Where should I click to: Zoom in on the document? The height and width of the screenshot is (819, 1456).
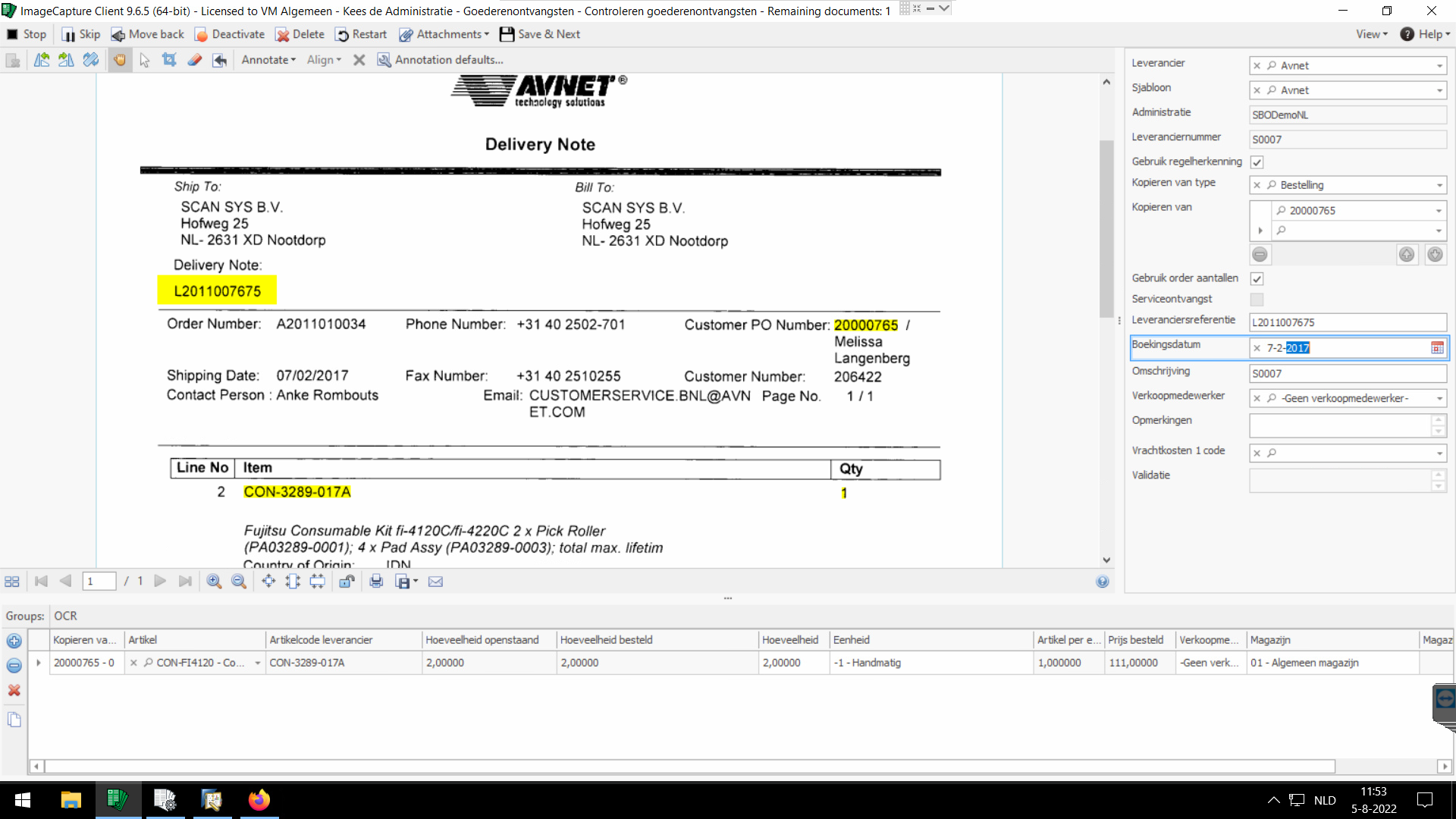click(x=215, y=582)
